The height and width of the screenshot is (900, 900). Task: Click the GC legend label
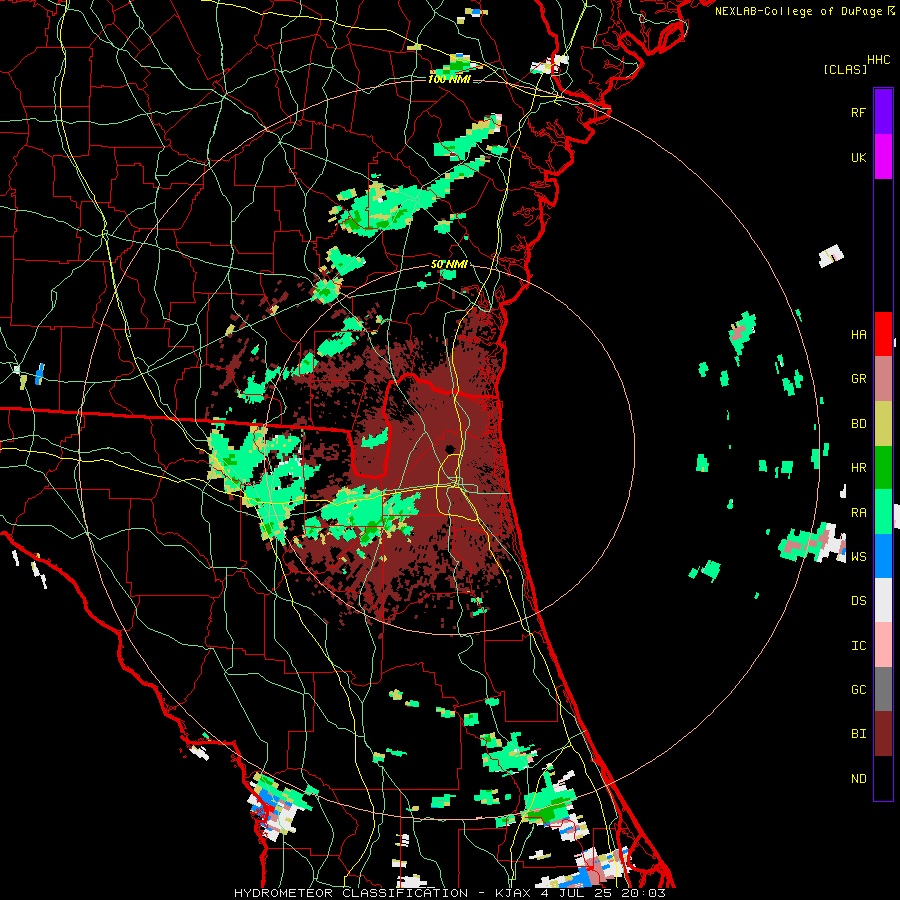point(858,690)
